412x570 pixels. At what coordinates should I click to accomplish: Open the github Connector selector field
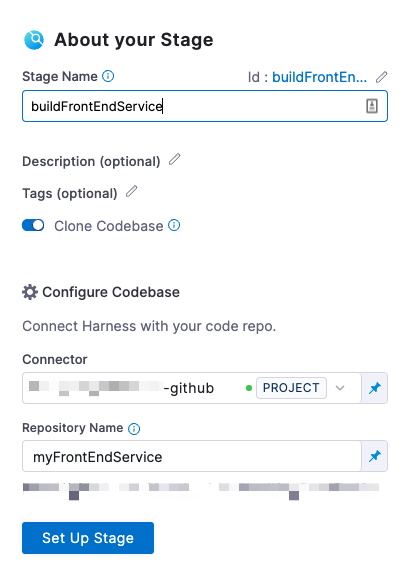click(192, 388)
